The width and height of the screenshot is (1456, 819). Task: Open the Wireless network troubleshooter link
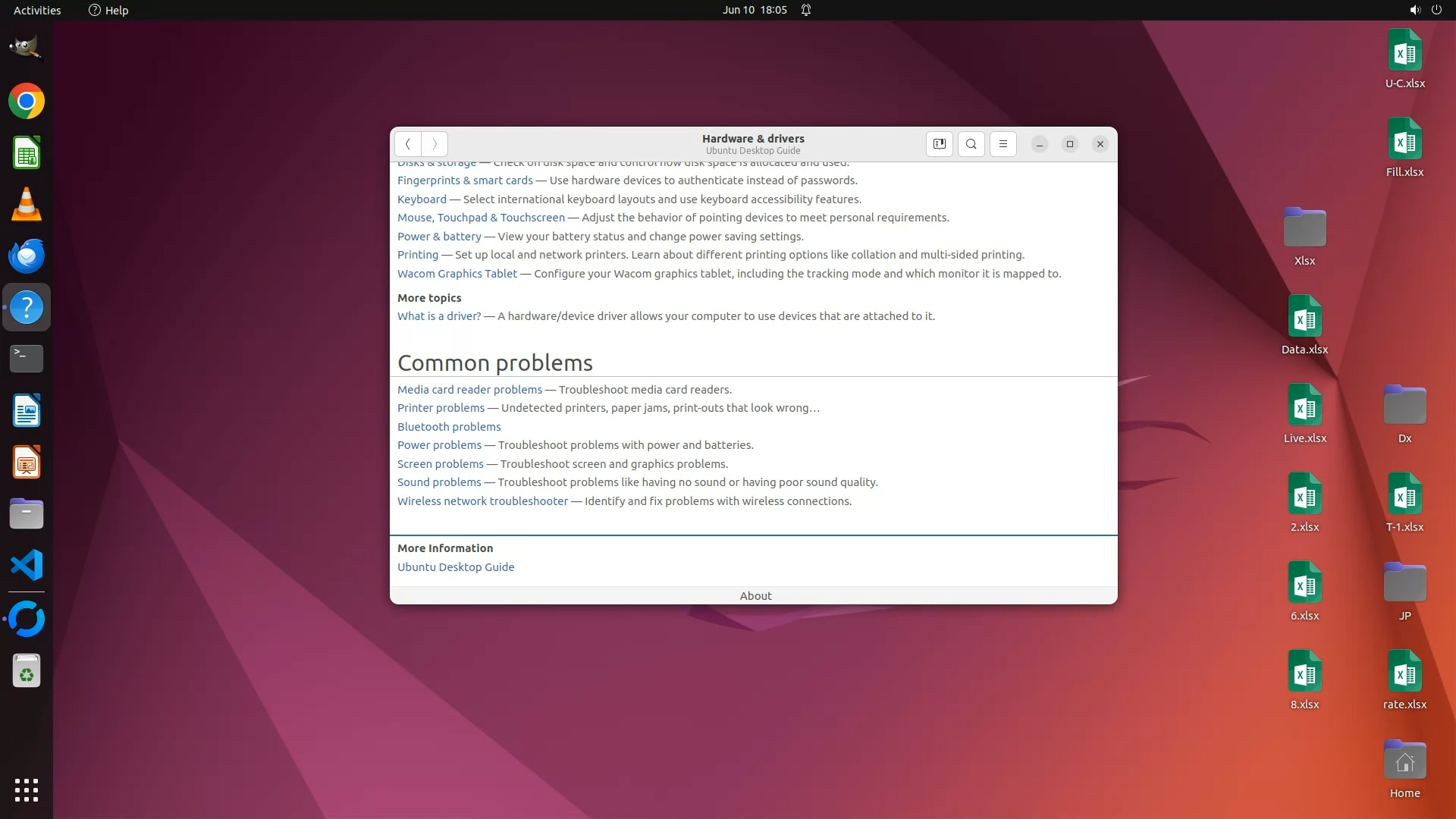(x=482, y=501)
